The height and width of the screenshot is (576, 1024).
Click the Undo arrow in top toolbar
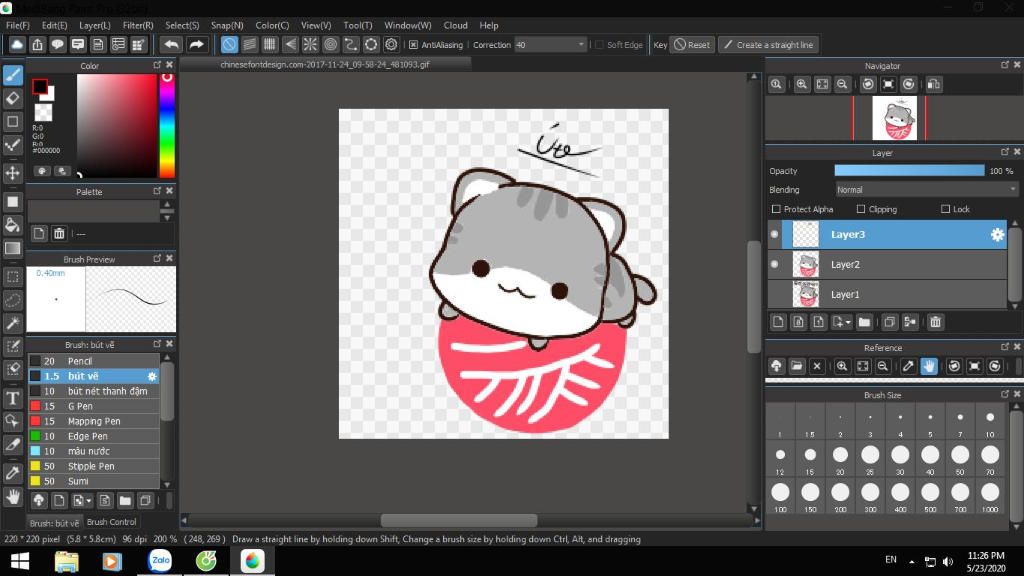point(171,45)
